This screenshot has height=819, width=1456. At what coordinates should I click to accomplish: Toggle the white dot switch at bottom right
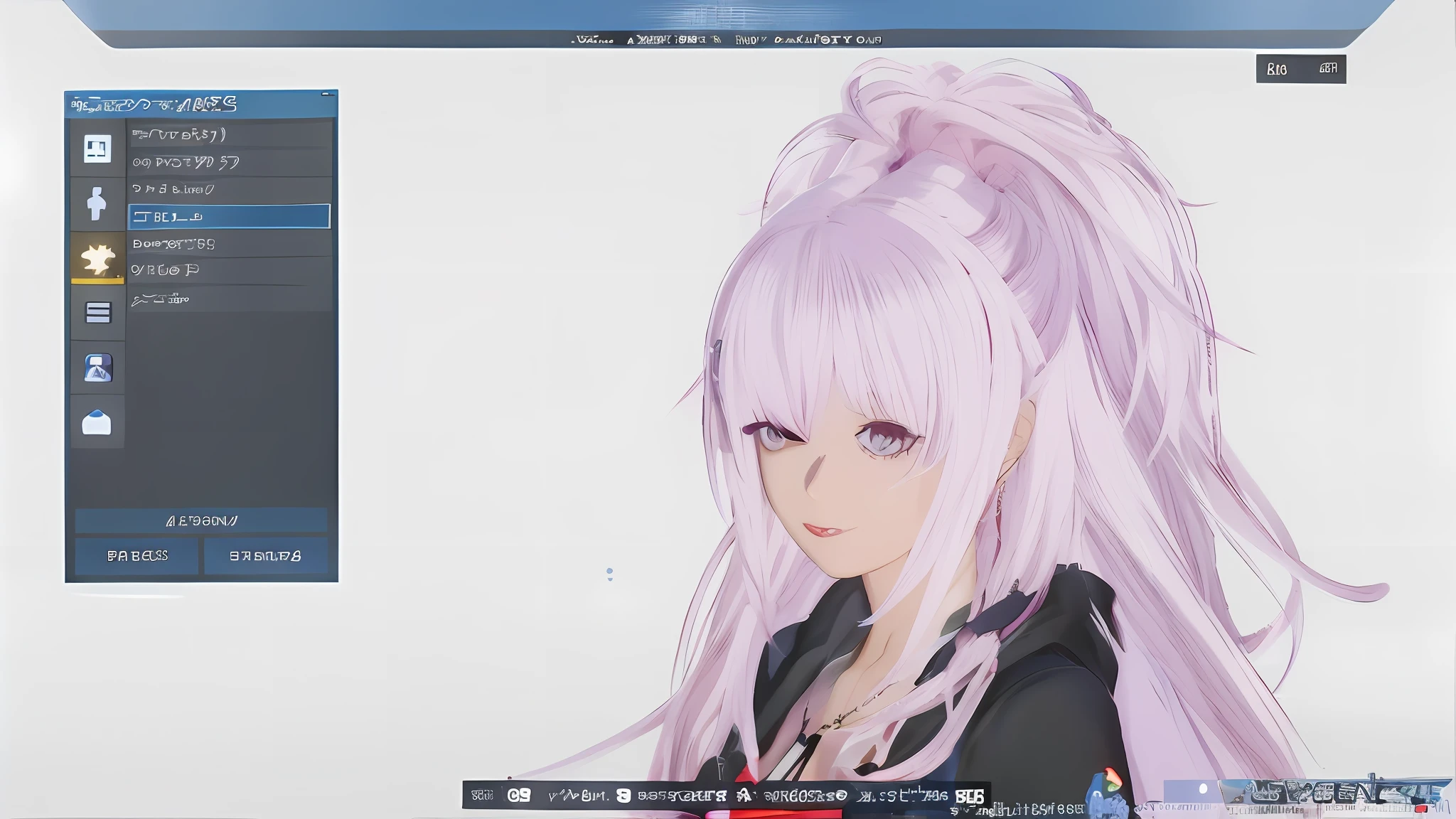point(1203,789)
